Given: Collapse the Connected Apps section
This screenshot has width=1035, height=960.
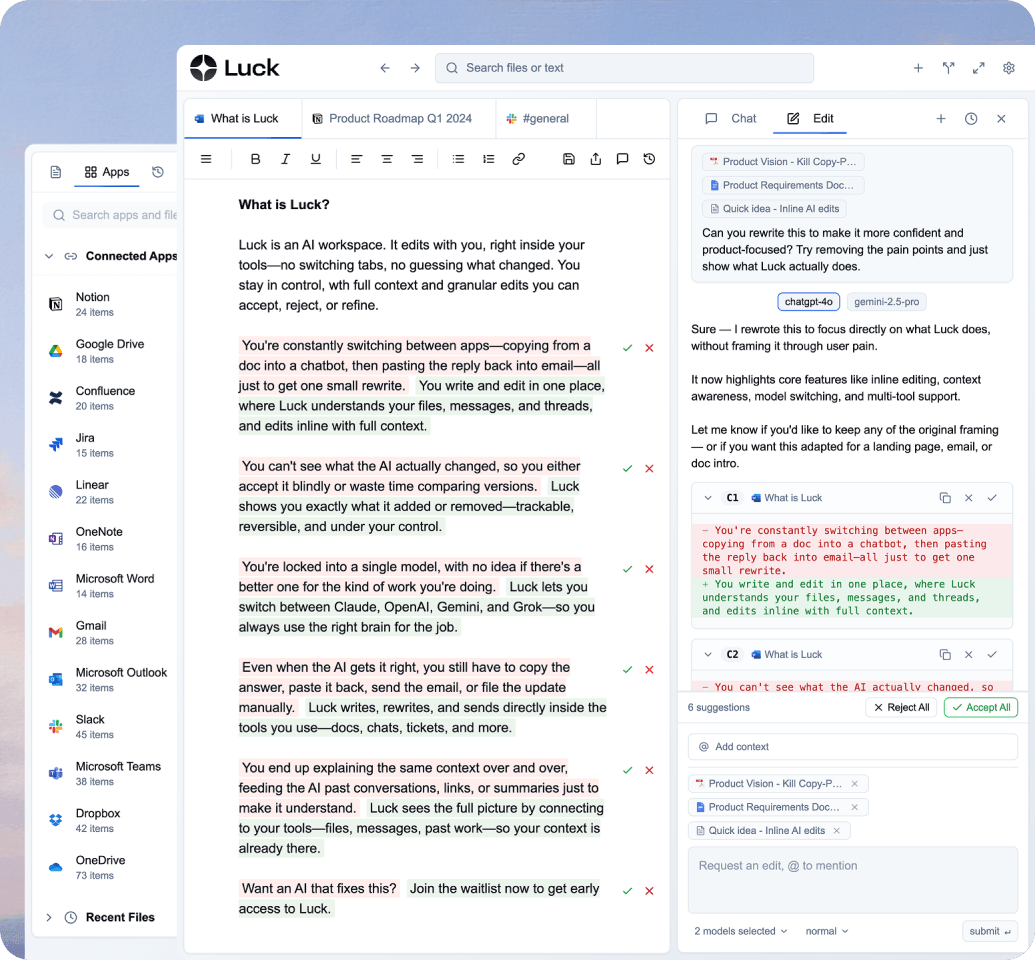Looking at the screenshot, I should [49, 256].
